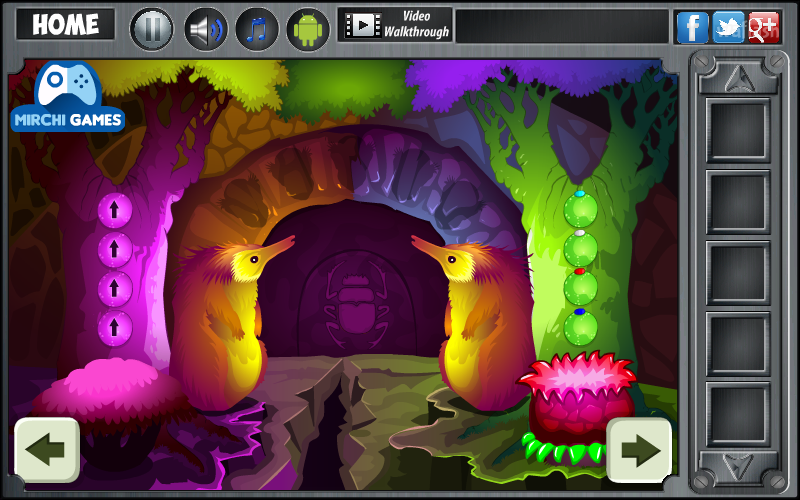Go to the next scene with right arrow
Viewport: 800px width, 500px height.
639,450
